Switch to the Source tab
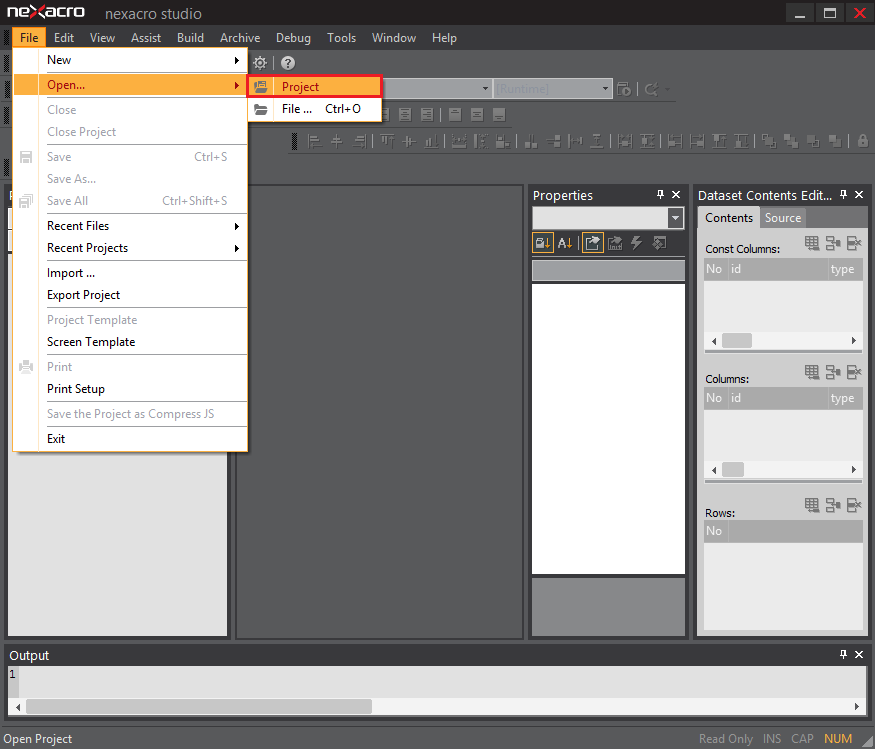The width and height of the screenshot is (875, 749). click(782, 218)
